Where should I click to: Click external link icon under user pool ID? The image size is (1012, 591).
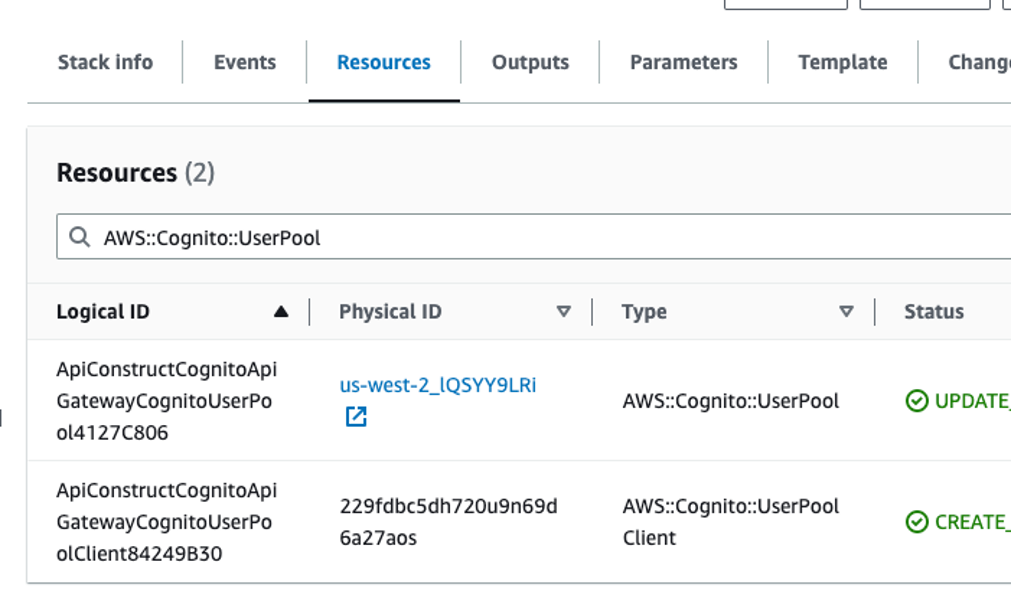pos(356,417)
